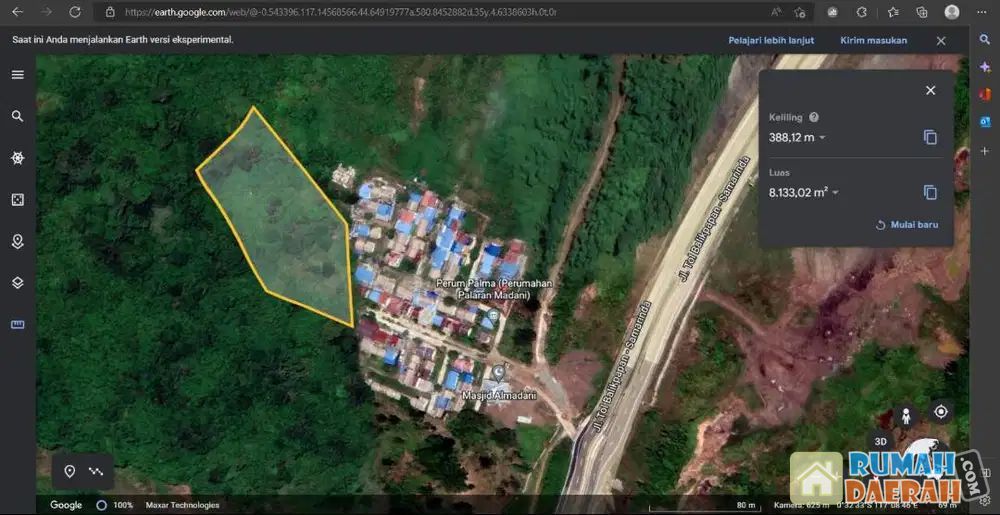This screenshot has width=1000, height=515.
Task: Open Voyager with the ship wheel icon
Action: 17,158
